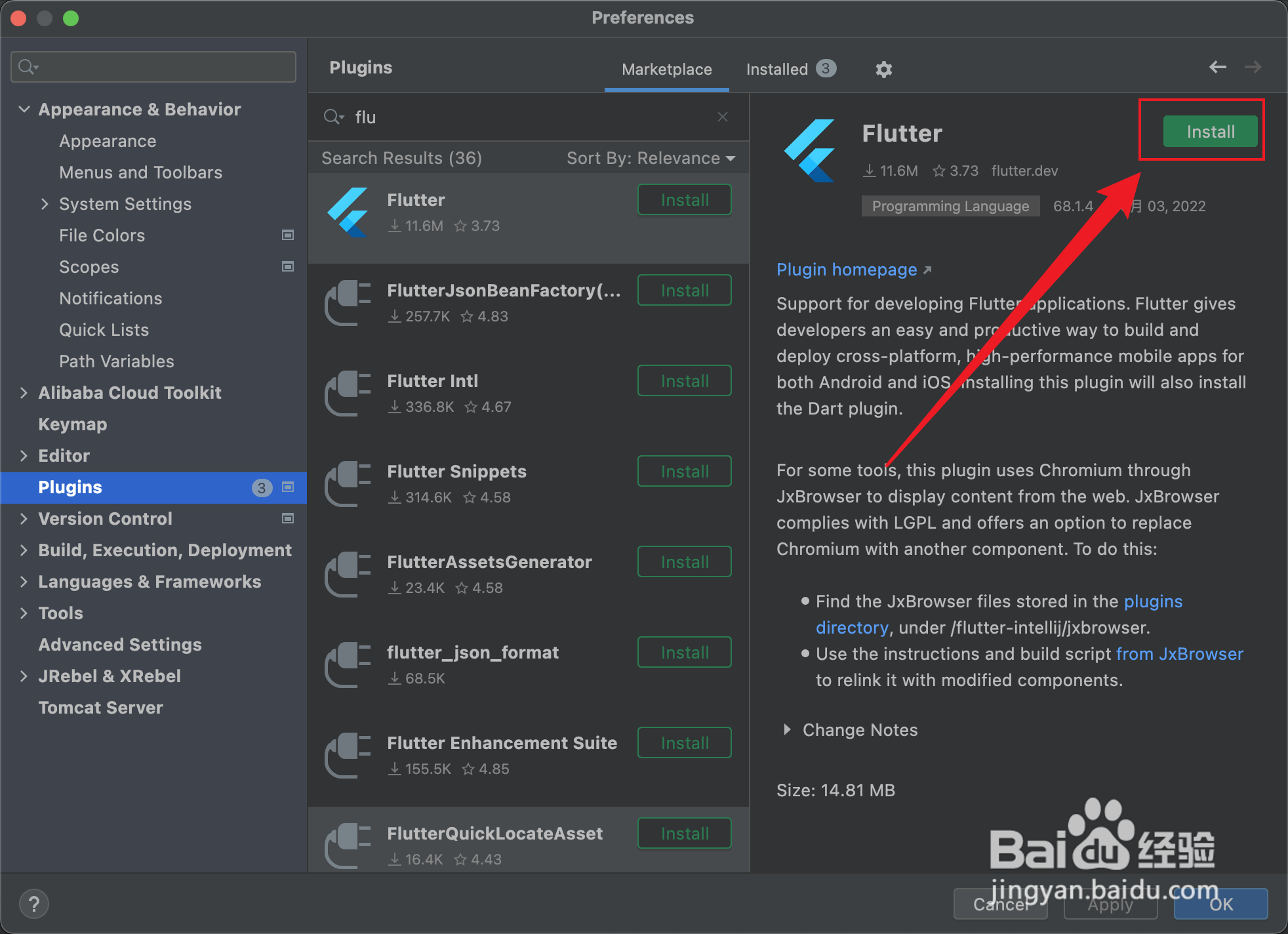
Task: Open Path Variables settings
Action: pyautogui.click(x=116, y=361)
